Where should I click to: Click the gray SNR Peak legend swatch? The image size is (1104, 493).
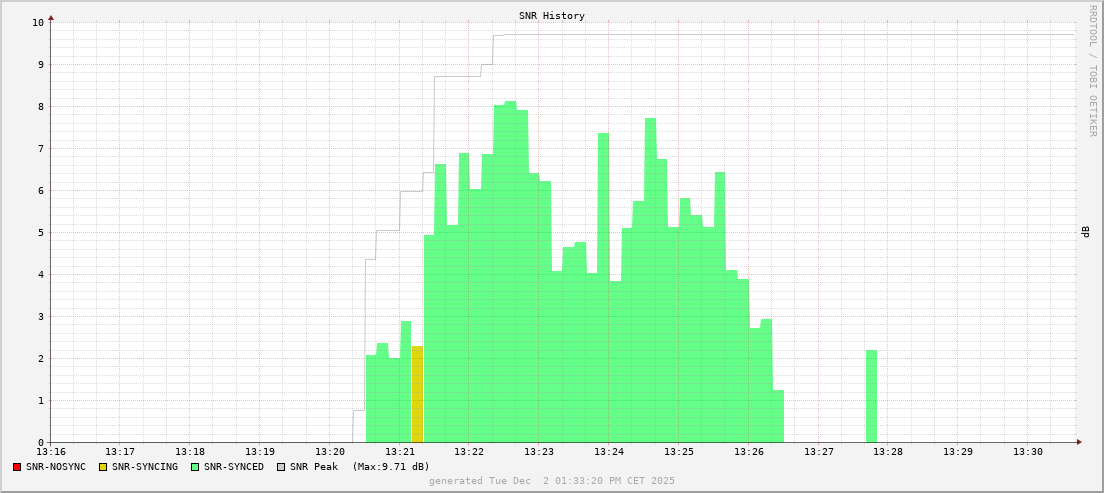281,467
